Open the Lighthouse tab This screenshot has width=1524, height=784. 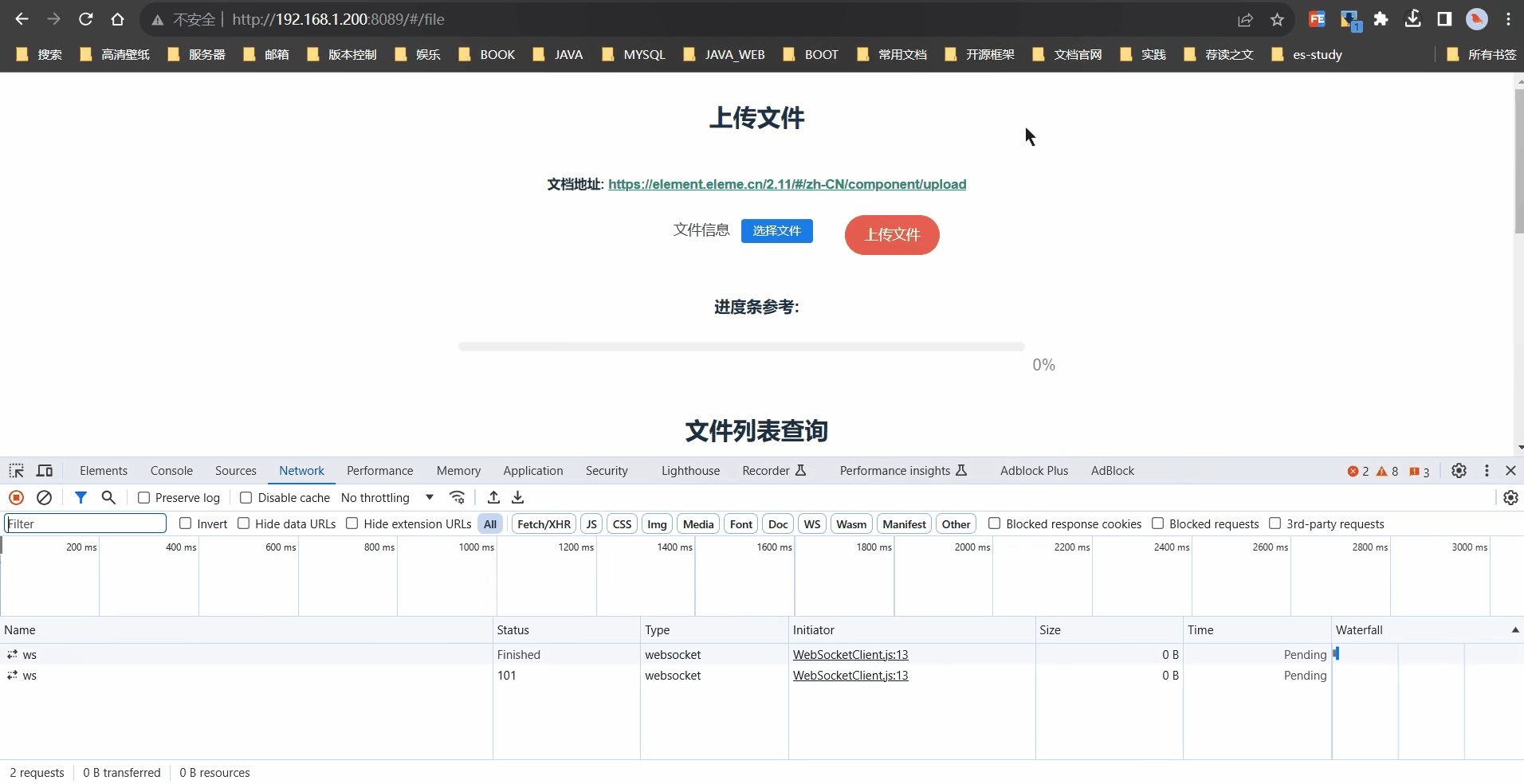[690, 471]
